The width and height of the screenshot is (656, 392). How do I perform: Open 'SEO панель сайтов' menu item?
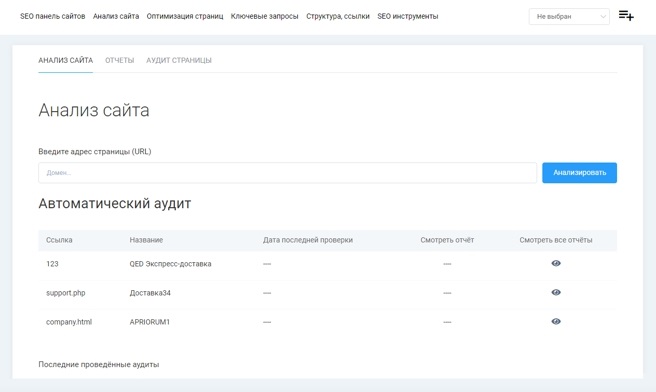(x=53, y=16)
